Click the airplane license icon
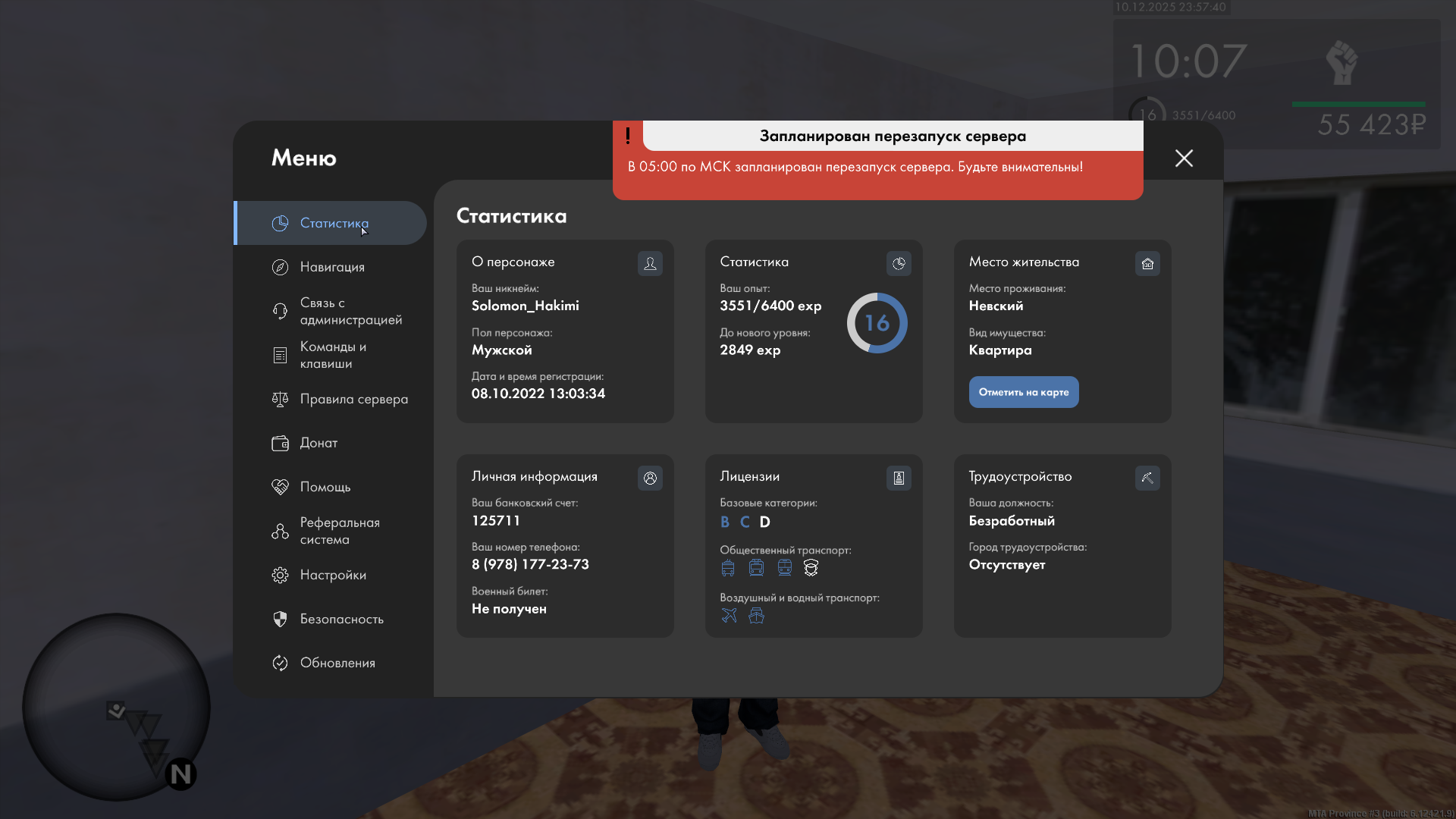1456x819 pixels. coord(729,616)
